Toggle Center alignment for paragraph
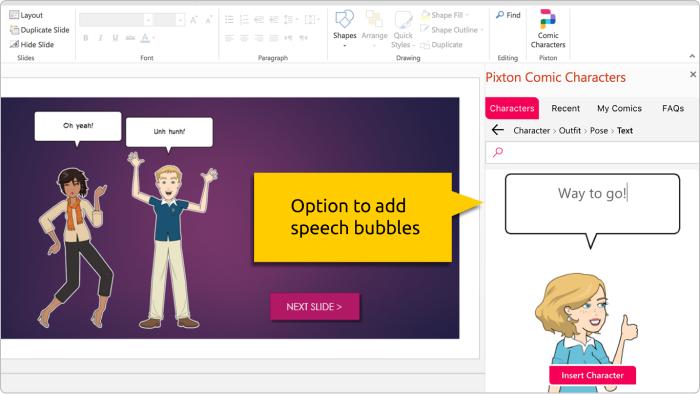This screenshot has height=394, width=700. pos(244,38)
